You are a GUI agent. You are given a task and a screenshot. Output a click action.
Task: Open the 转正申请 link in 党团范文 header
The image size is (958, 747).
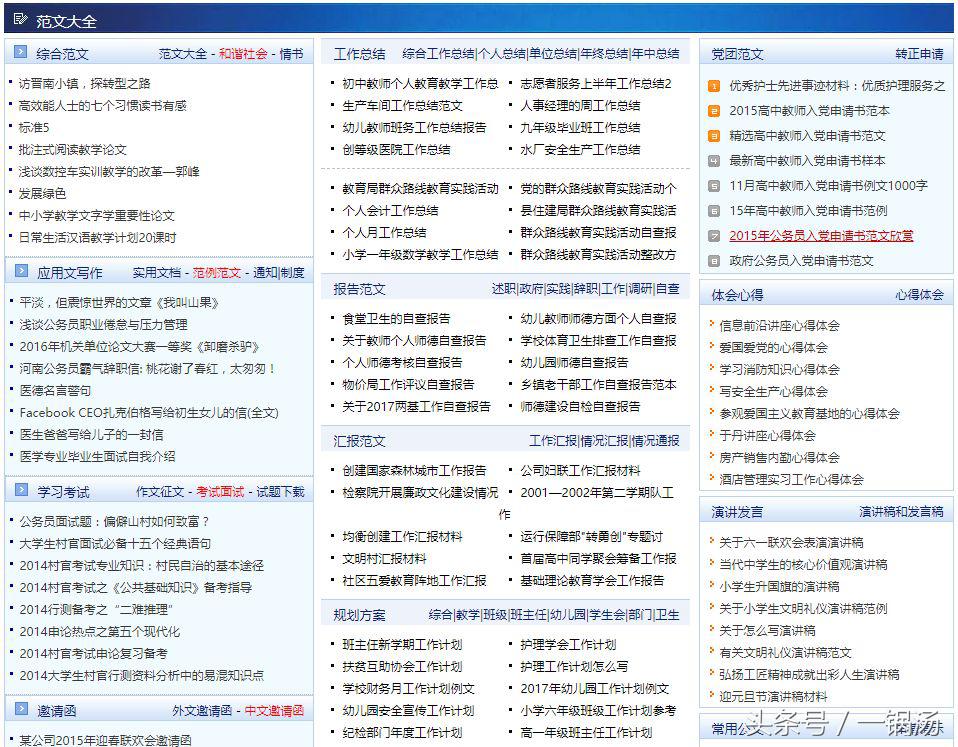click(919, 54)
